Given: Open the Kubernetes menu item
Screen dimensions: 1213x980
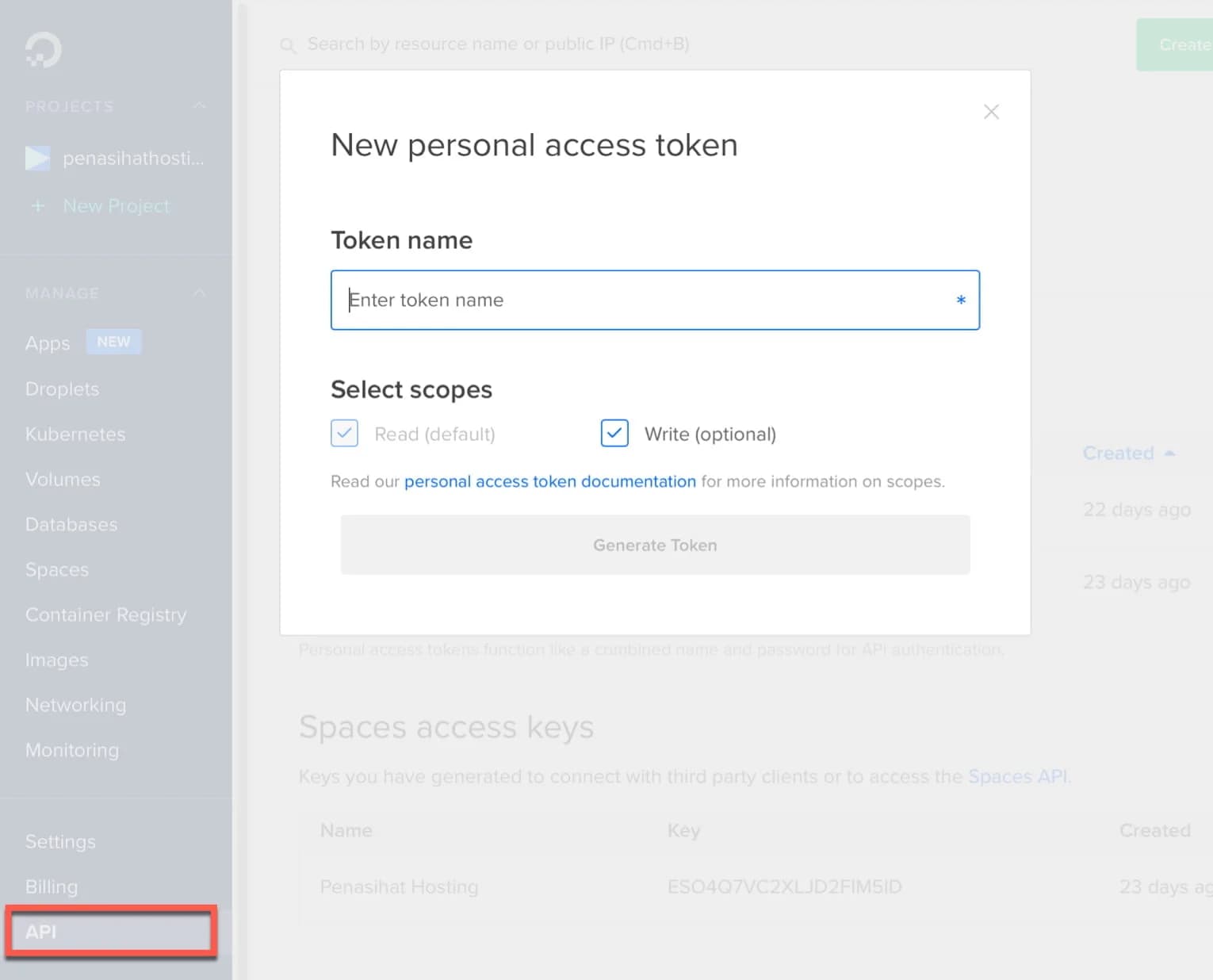Looking at the screenshot, I should coord(75,434).
